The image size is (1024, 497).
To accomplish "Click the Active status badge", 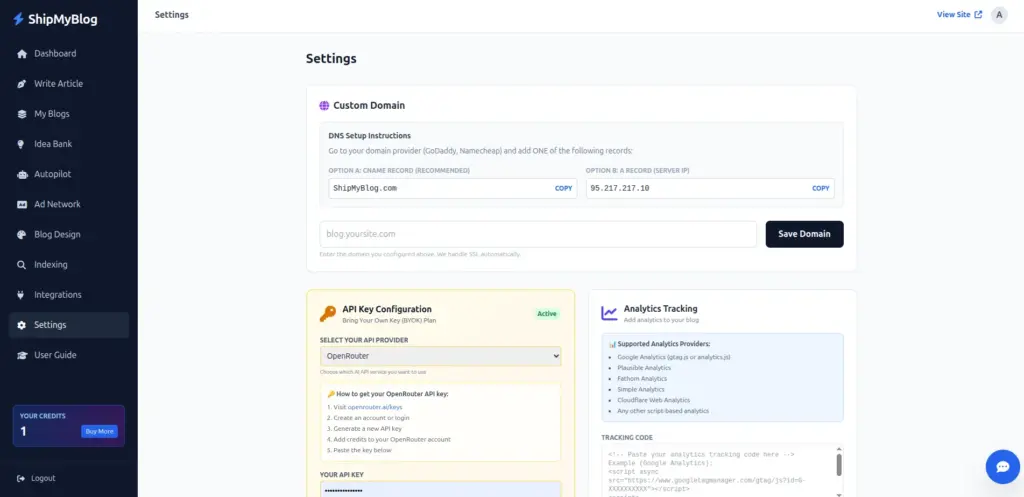I will pos(547,313).
